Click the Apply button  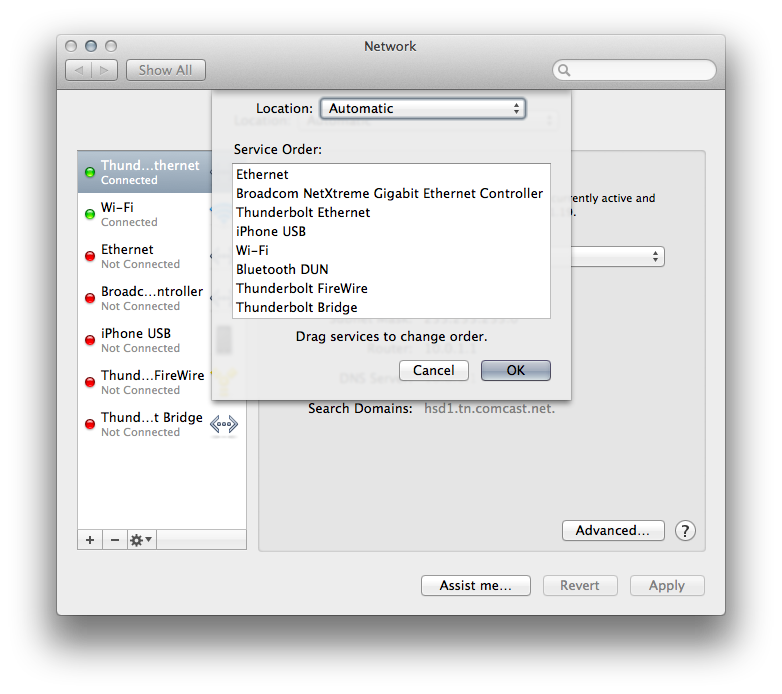667,585
